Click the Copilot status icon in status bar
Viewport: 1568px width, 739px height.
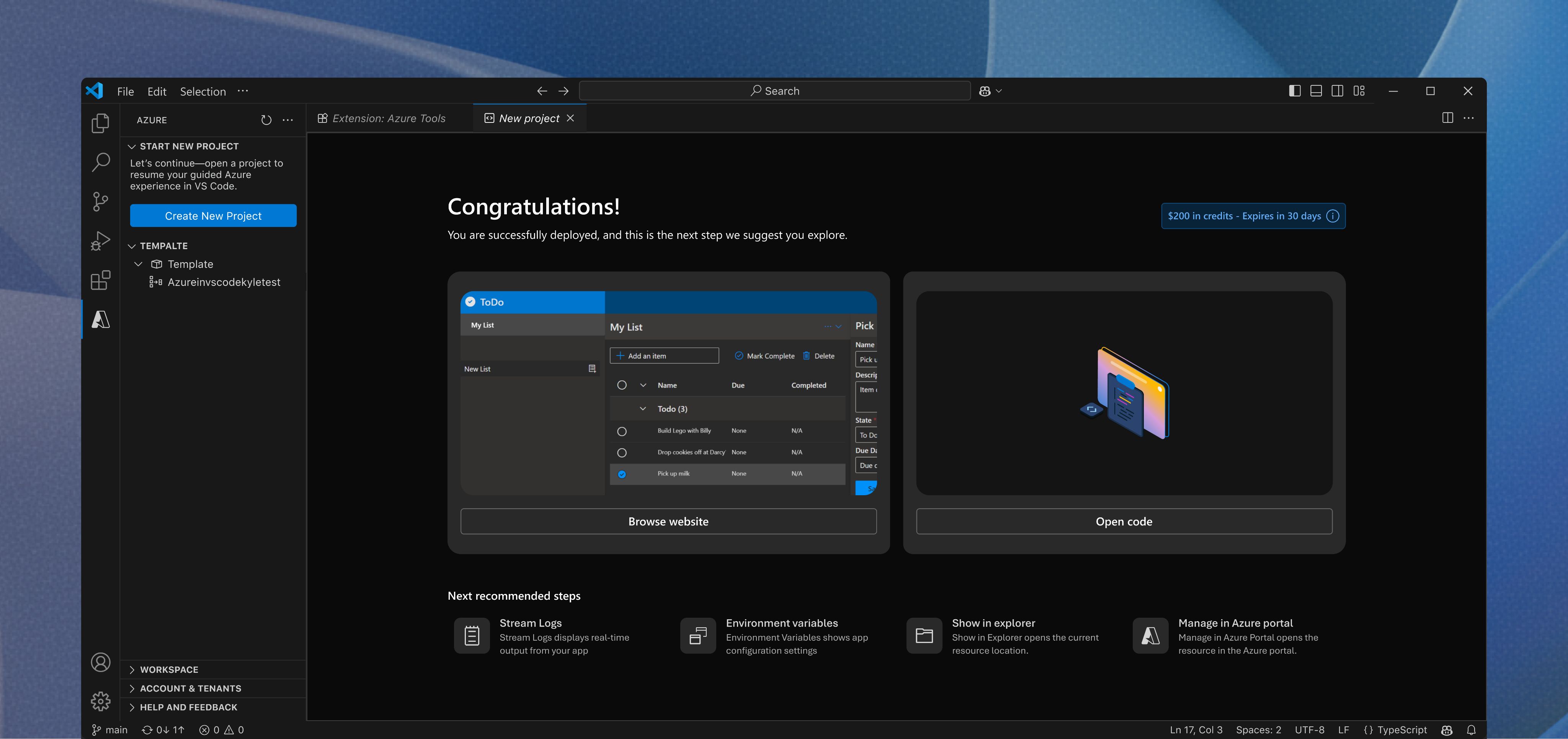pyautogui.click(x=1447, y=729)
